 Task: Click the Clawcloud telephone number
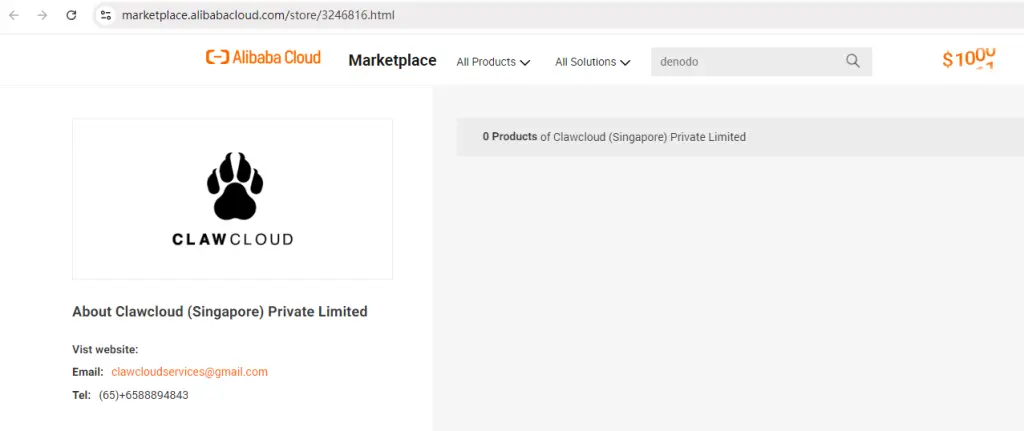[x=143, y=395]
